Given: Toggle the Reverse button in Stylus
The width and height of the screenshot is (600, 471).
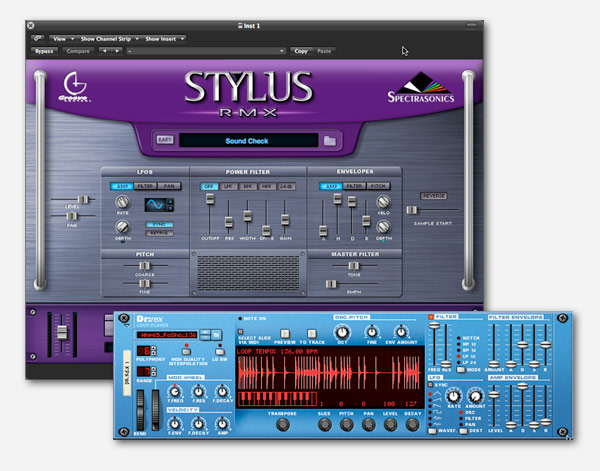Looking at the screenshot, I should coord(434,196).
